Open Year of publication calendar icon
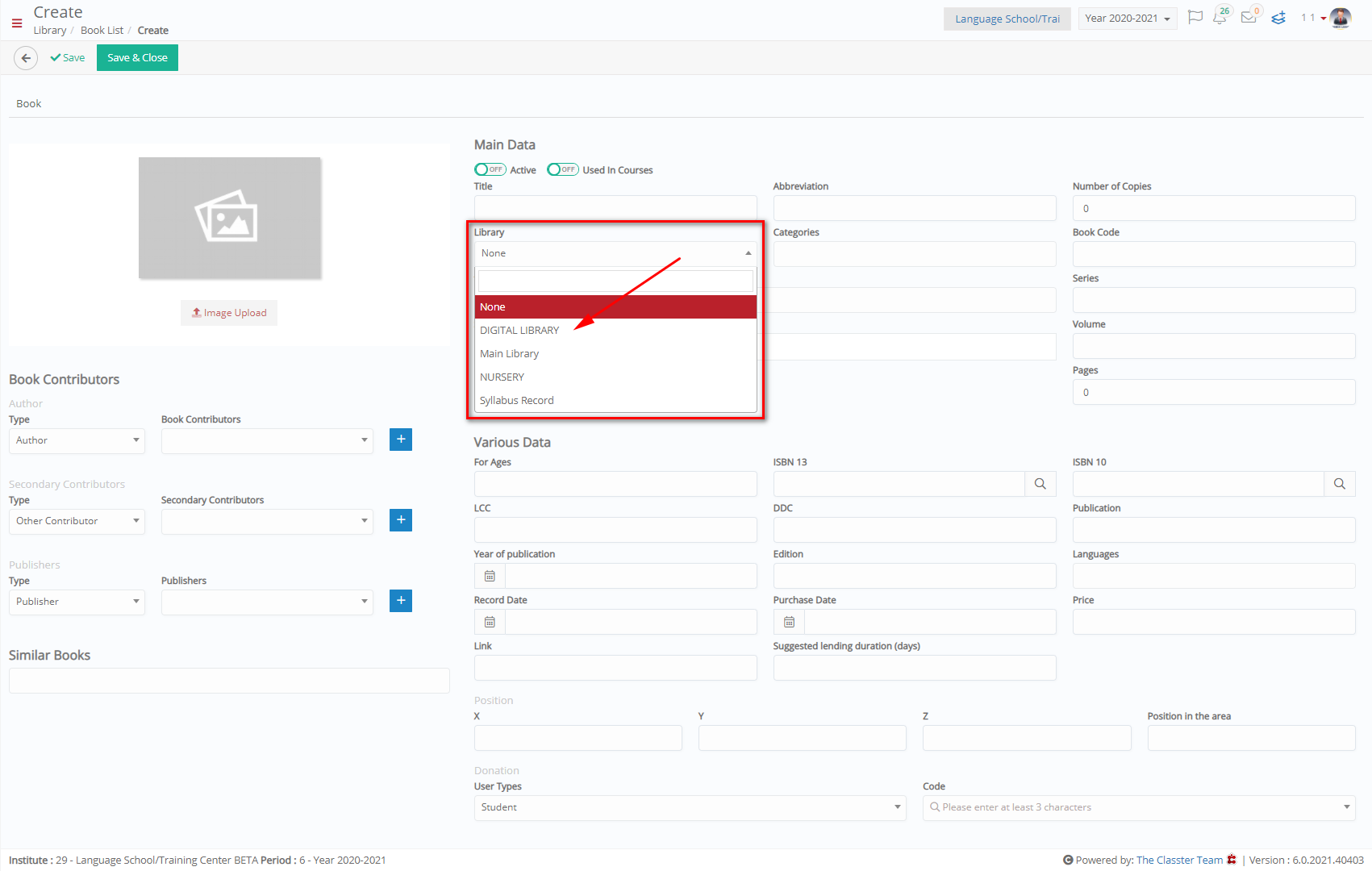 pyautogui.click(x=490, y=576)
